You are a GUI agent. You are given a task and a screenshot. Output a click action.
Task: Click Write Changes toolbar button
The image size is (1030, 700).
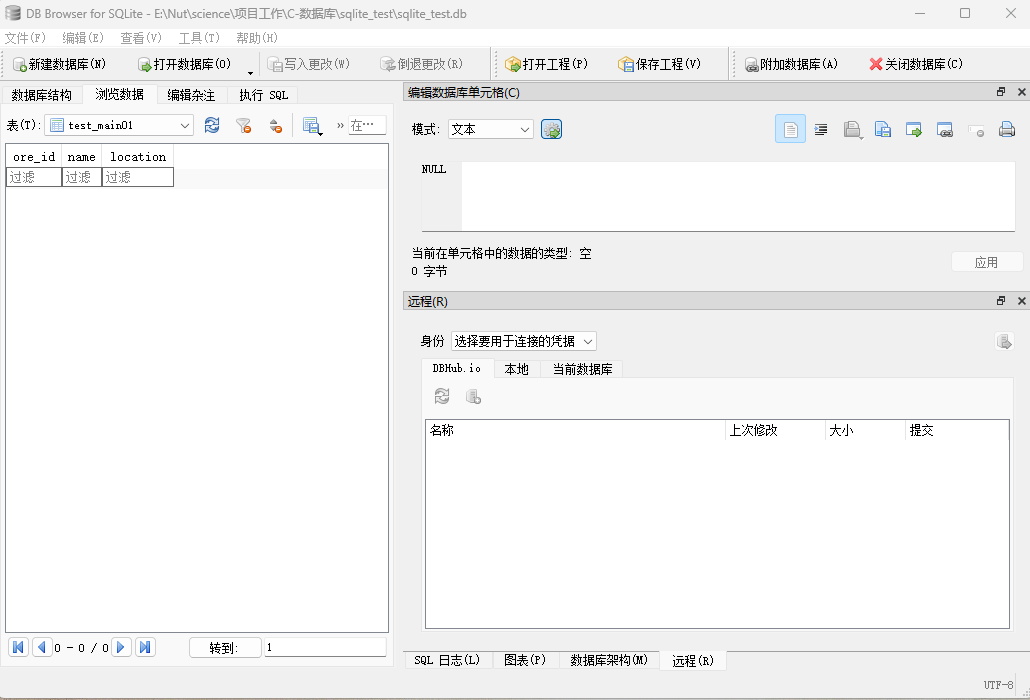pos(308,64)
